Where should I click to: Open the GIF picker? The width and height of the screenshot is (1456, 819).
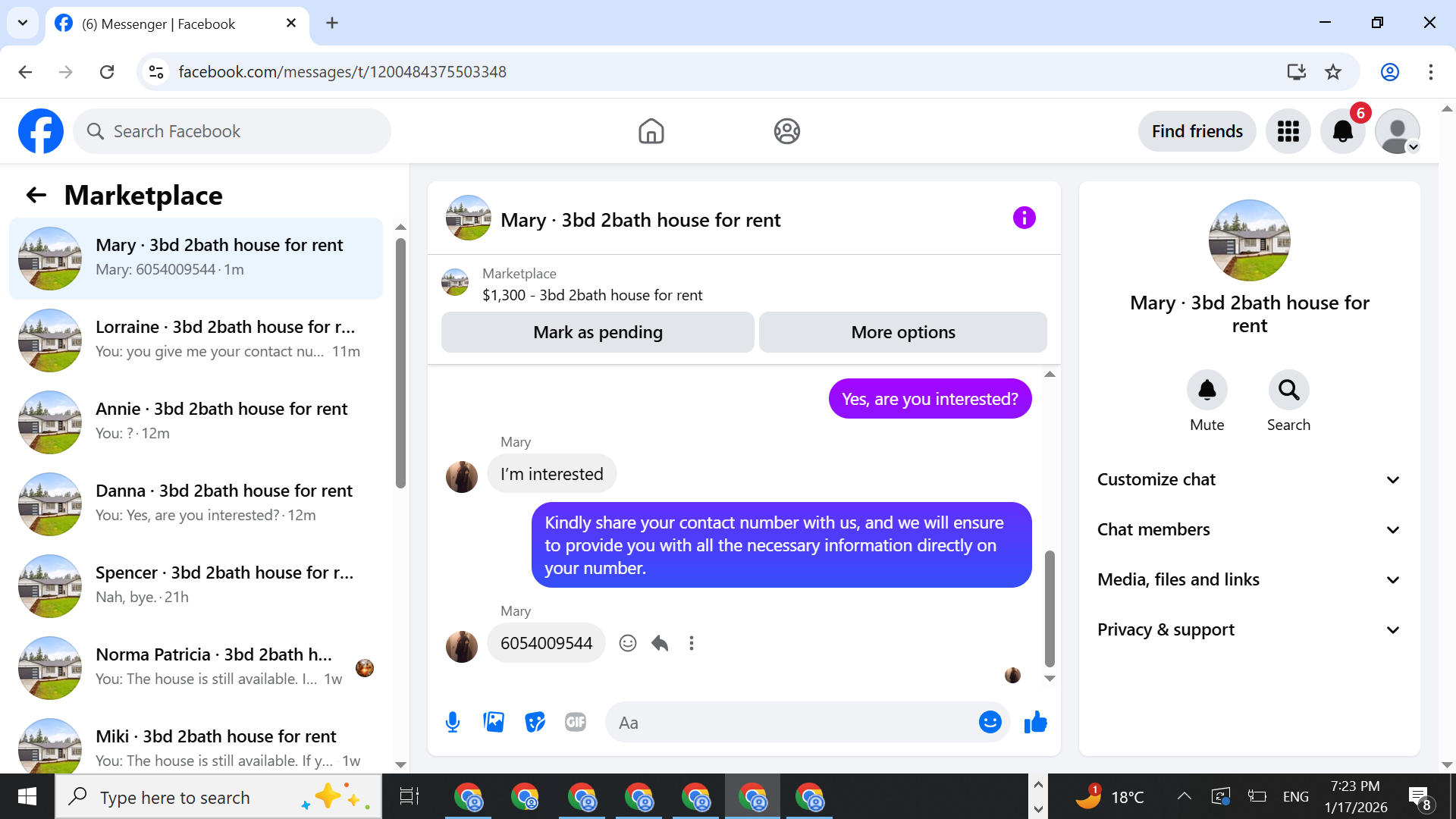pyautogui.click(x=576, y=722)
